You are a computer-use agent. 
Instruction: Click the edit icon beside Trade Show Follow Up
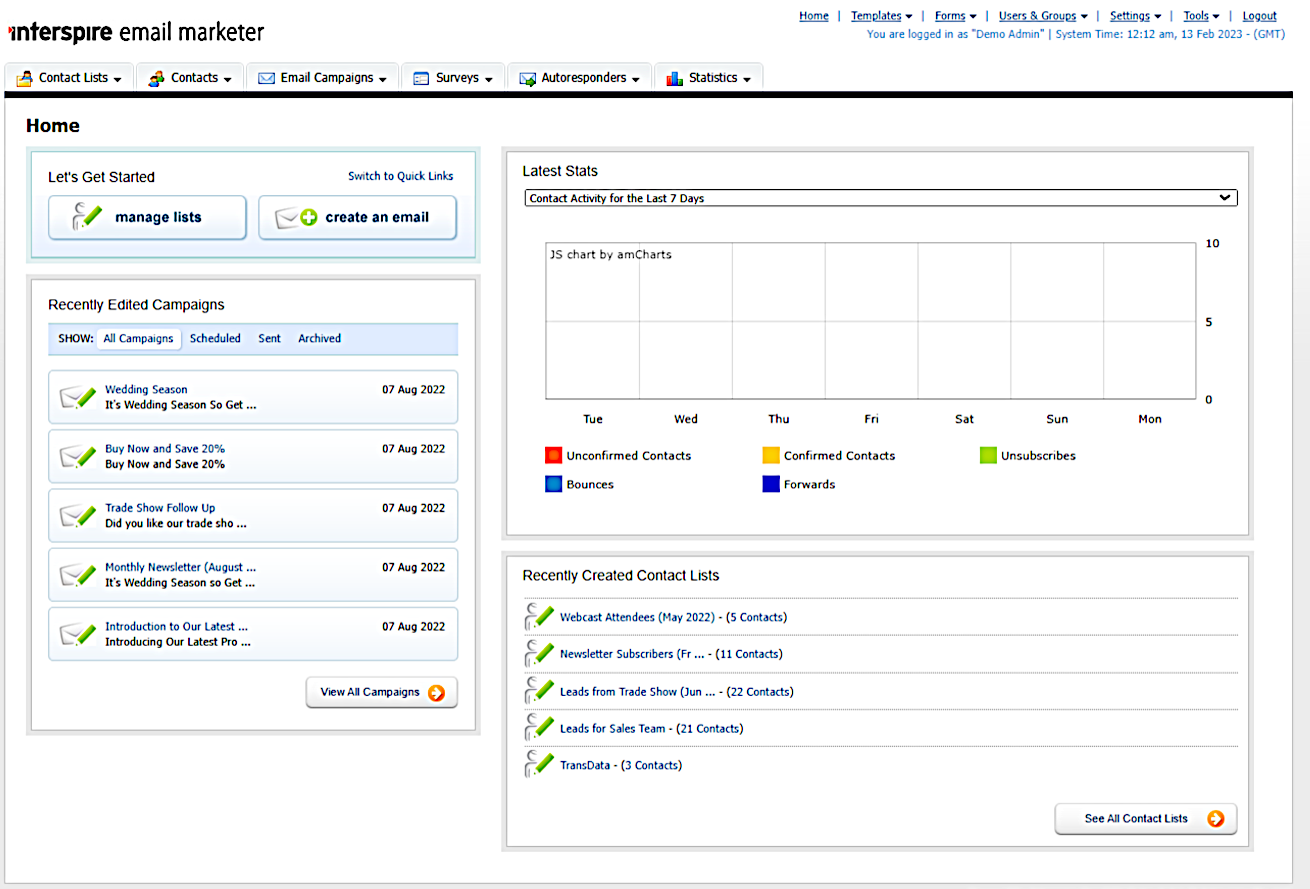pos(78,515)
